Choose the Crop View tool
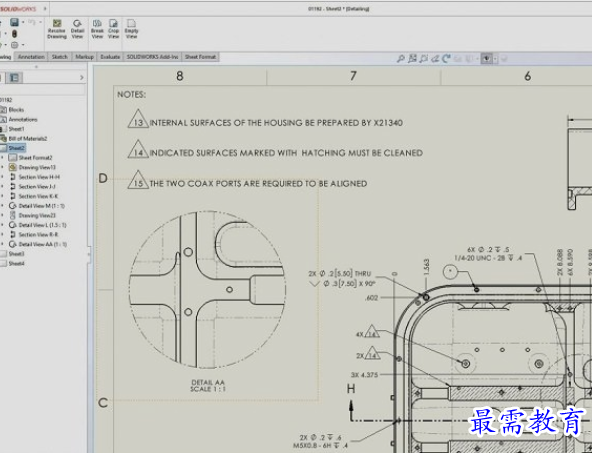 113,29
